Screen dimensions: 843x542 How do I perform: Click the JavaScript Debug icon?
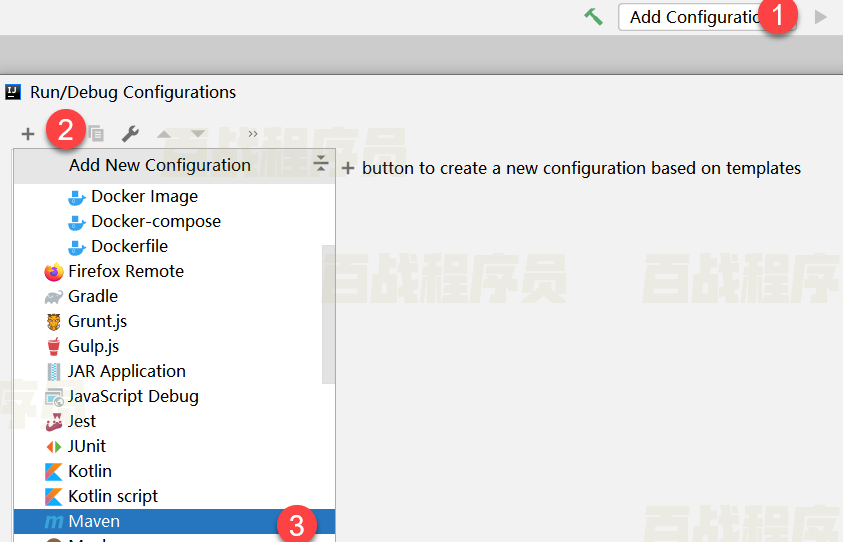pyautogui.click(x=54, y=397)
